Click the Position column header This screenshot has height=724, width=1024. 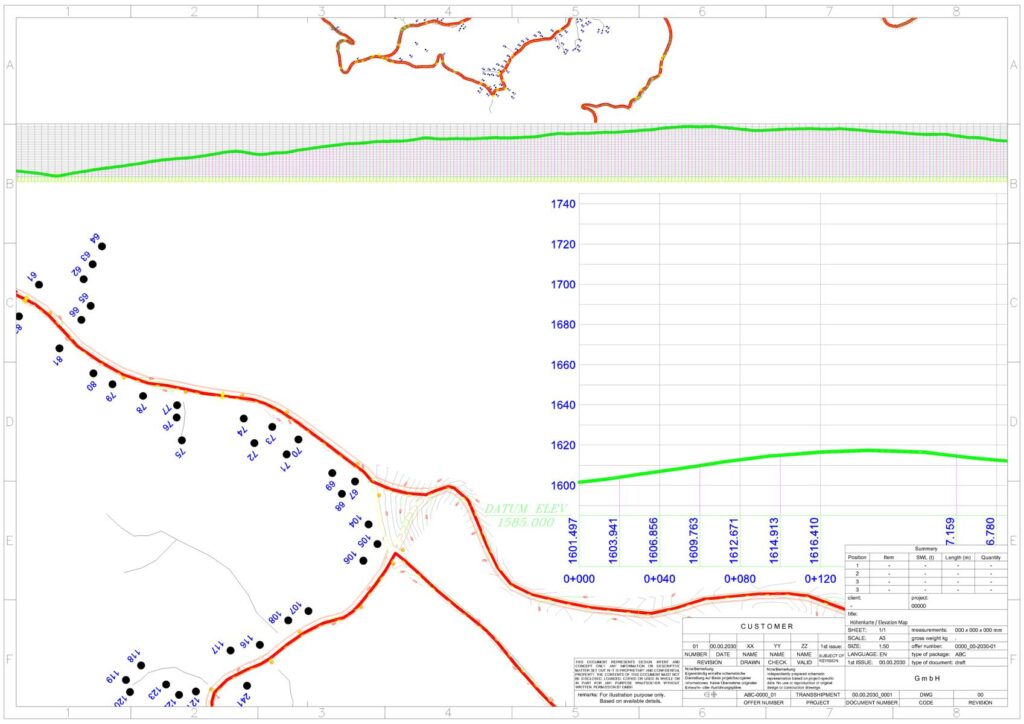pyautogui.click(x=857, y=558)
